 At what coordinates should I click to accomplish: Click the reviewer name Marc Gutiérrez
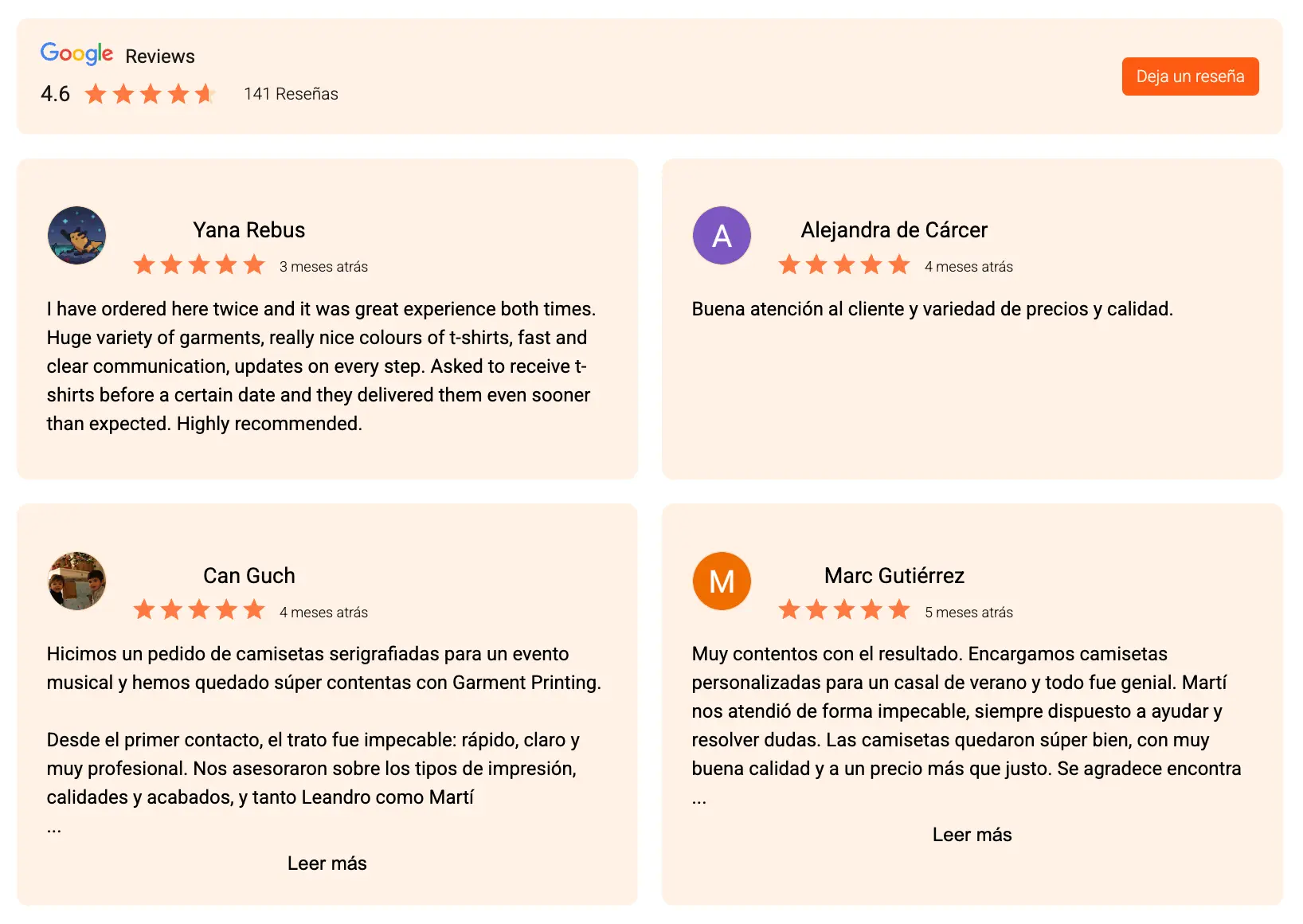(x=894, y=576)
